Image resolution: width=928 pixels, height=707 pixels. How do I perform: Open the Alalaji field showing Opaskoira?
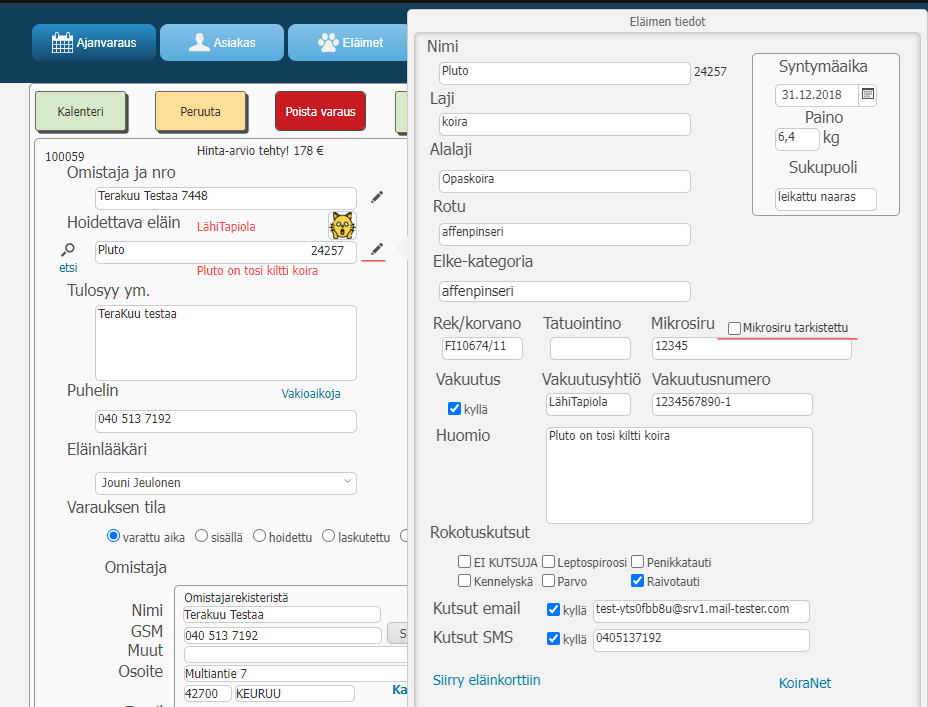[565, 180]
